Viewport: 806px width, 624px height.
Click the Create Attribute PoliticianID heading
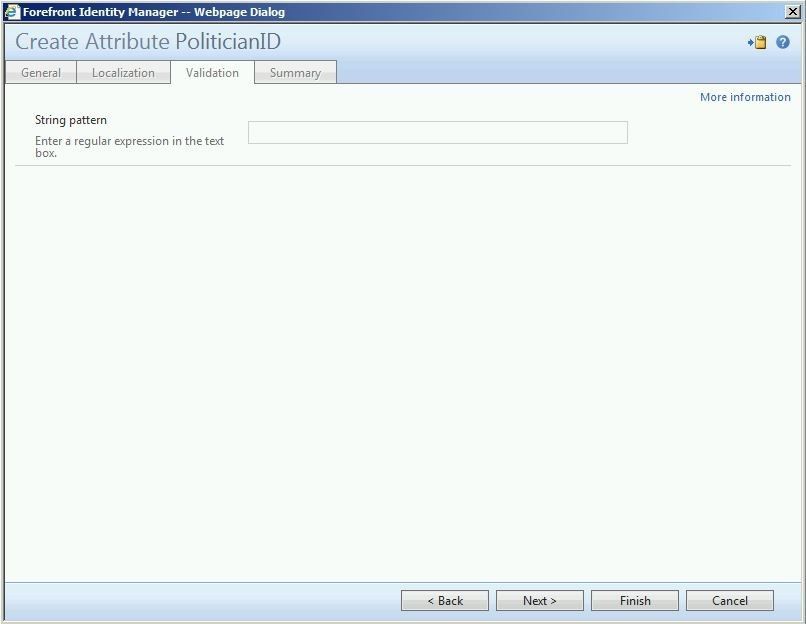click(x=148, y=42)
